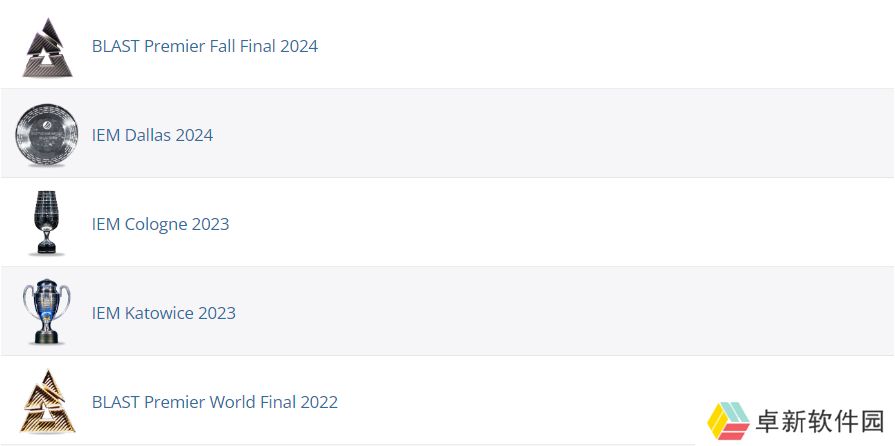
Task: Open BLAST Premier World Final 2022 link
Action: [215, 402]
